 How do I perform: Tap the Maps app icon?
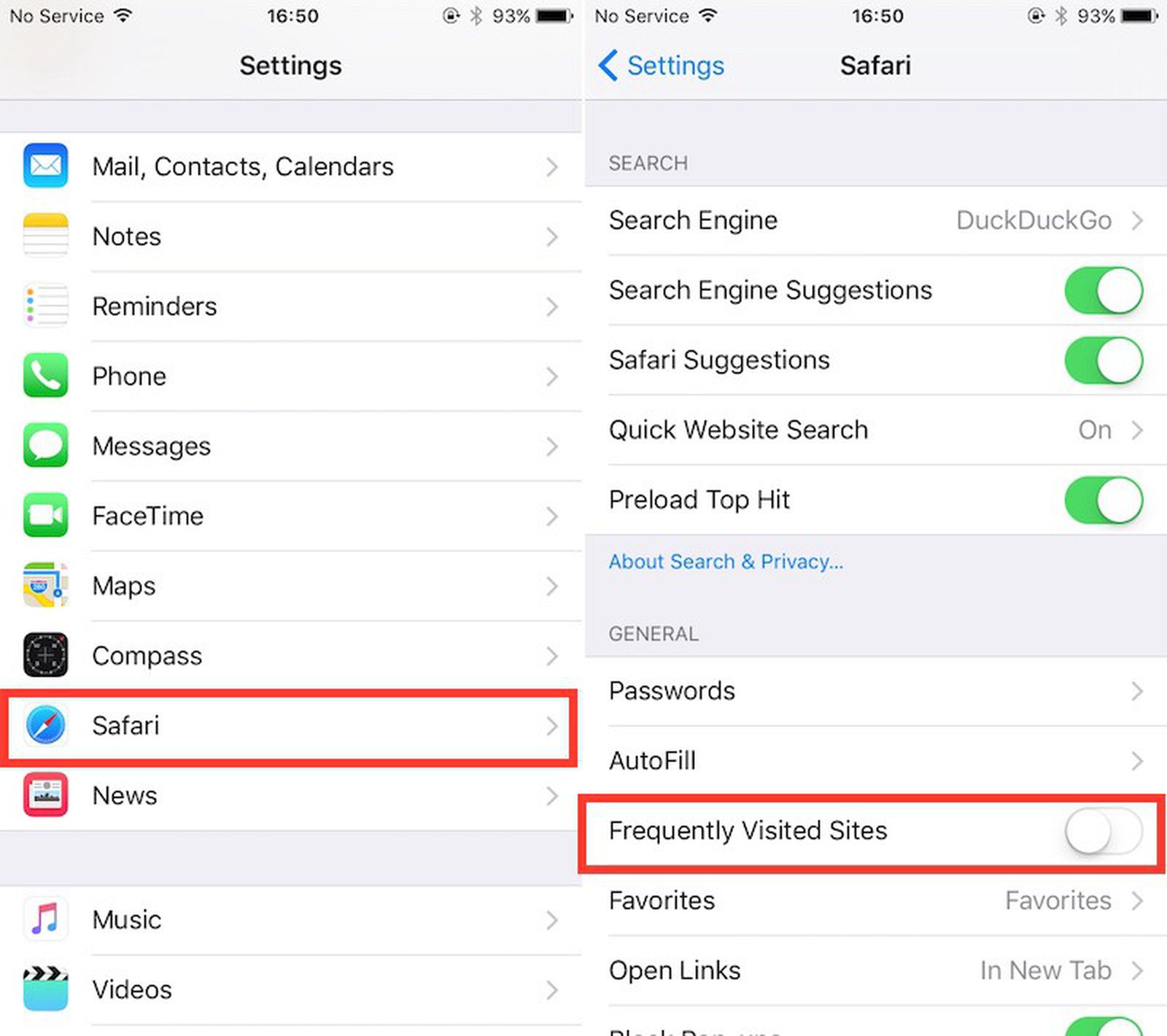point(45,585)
